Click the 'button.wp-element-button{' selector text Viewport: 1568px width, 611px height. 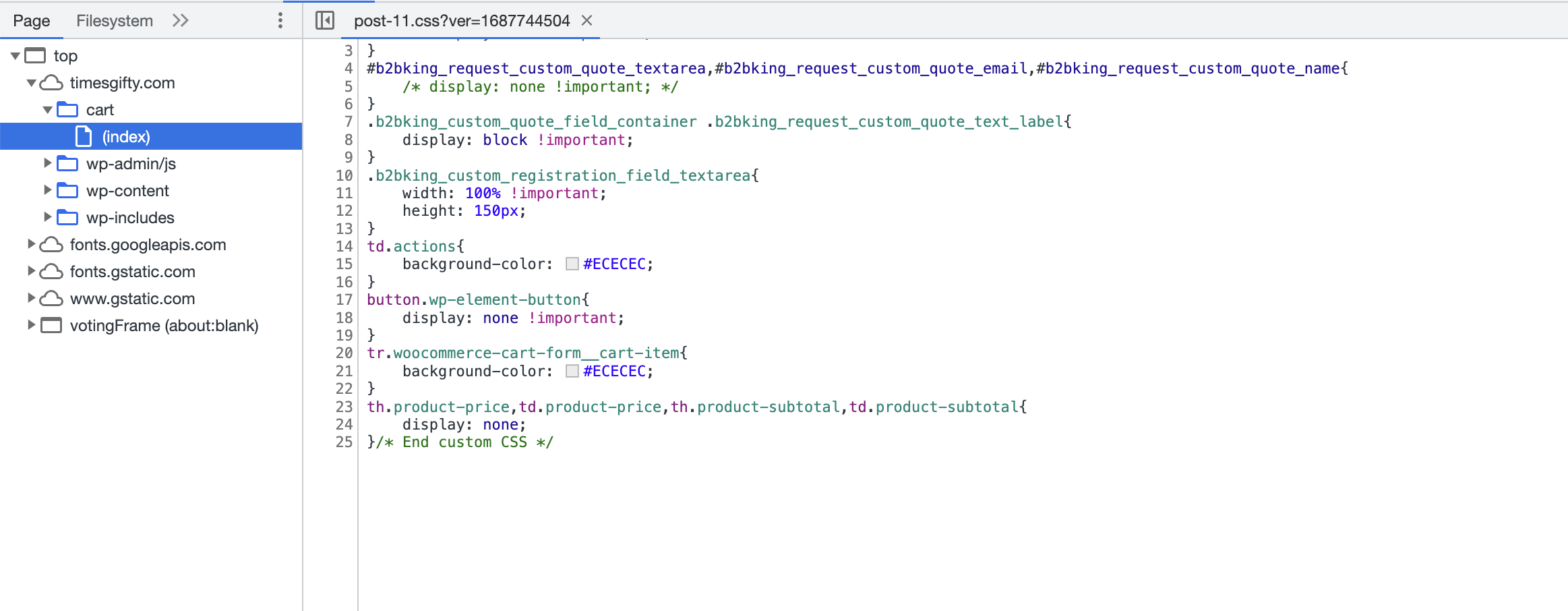[x=478, y=299]
